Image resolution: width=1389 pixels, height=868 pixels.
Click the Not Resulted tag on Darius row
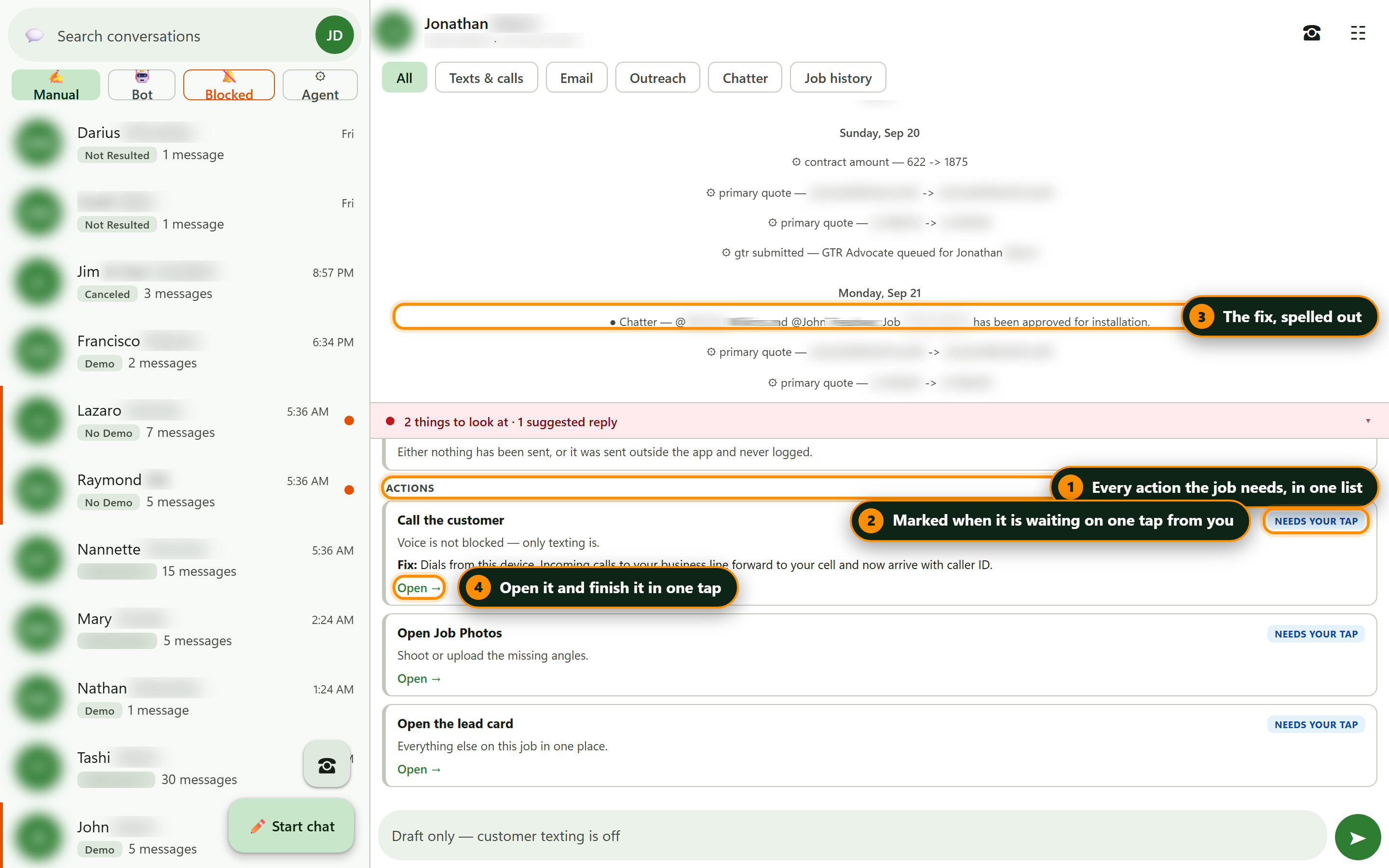coord(117,155)
